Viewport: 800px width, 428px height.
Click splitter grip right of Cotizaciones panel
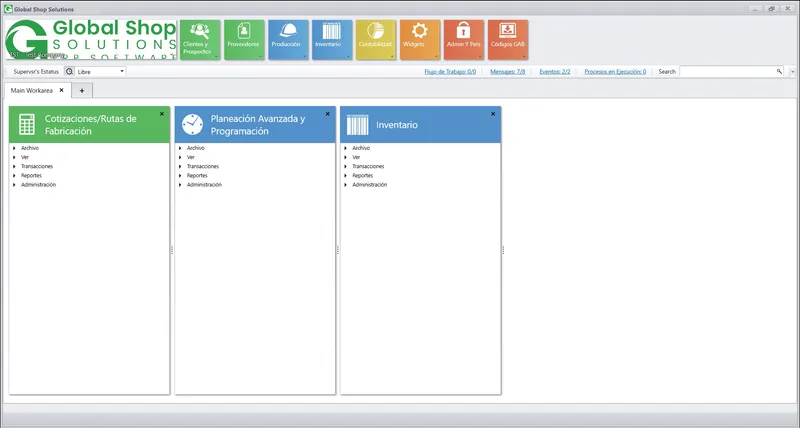tap(172, 250)
